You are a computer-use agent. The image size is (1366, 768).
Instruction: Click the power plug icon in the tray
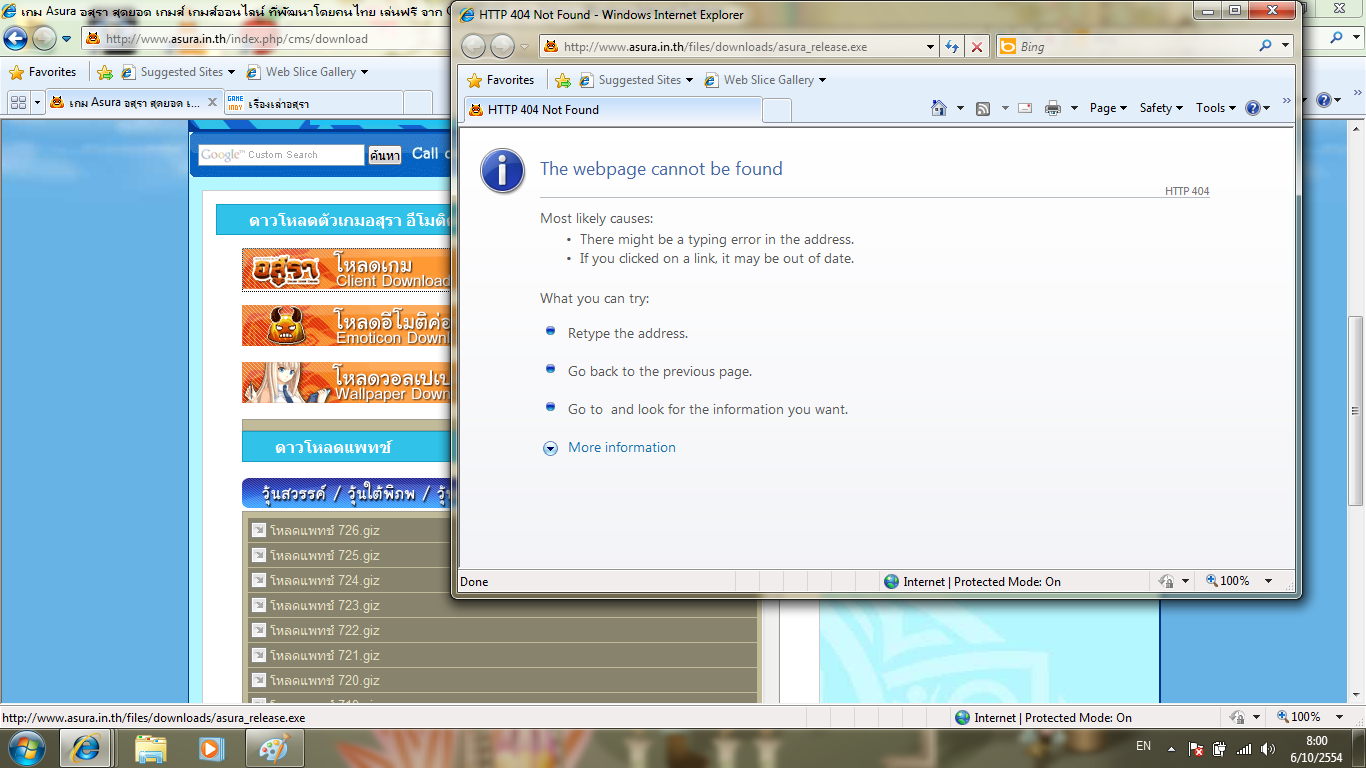click(1220, 749)
